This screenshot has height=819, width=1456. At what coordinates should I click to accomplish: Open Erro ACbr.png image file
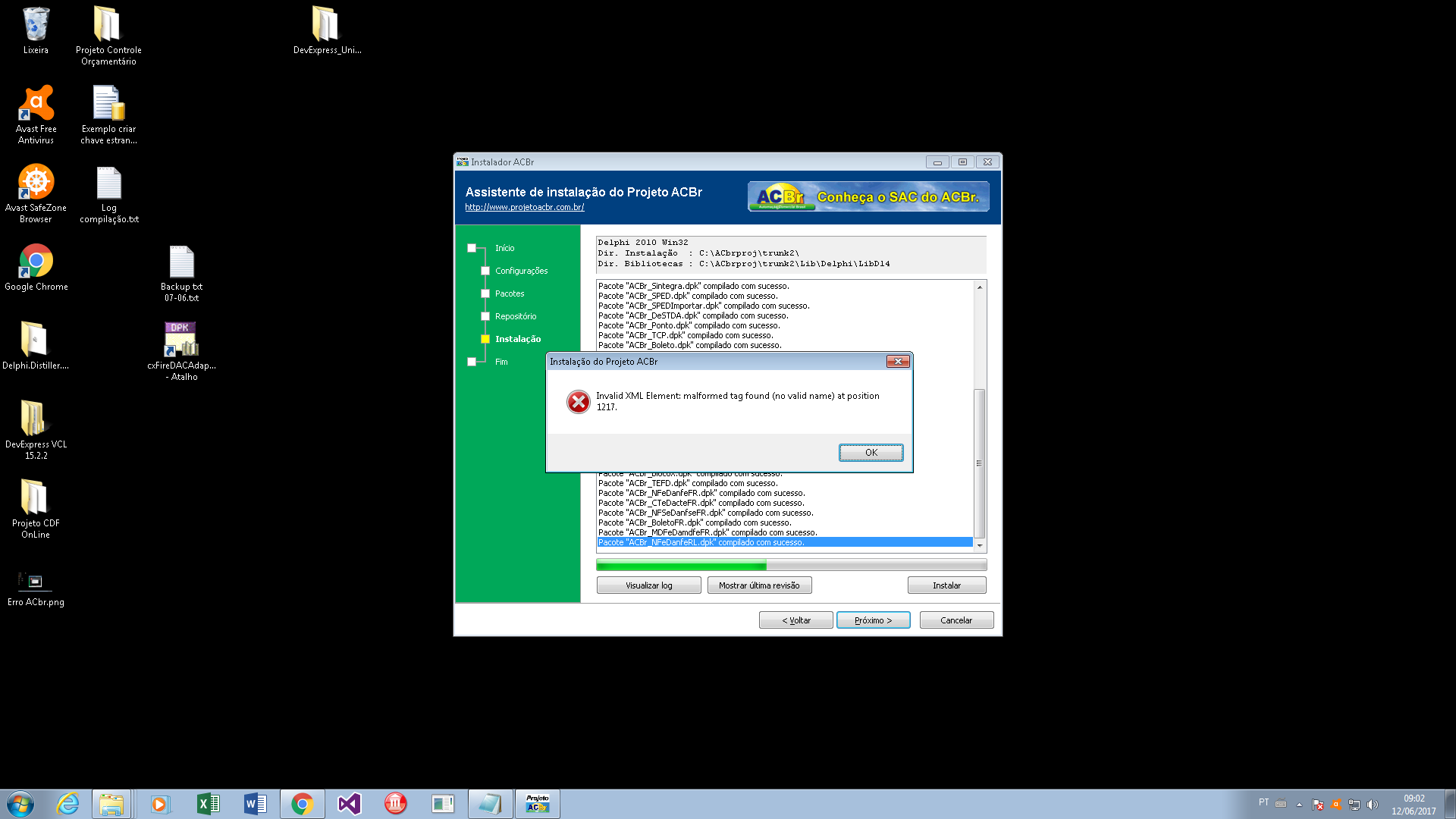tap(36, 588)
